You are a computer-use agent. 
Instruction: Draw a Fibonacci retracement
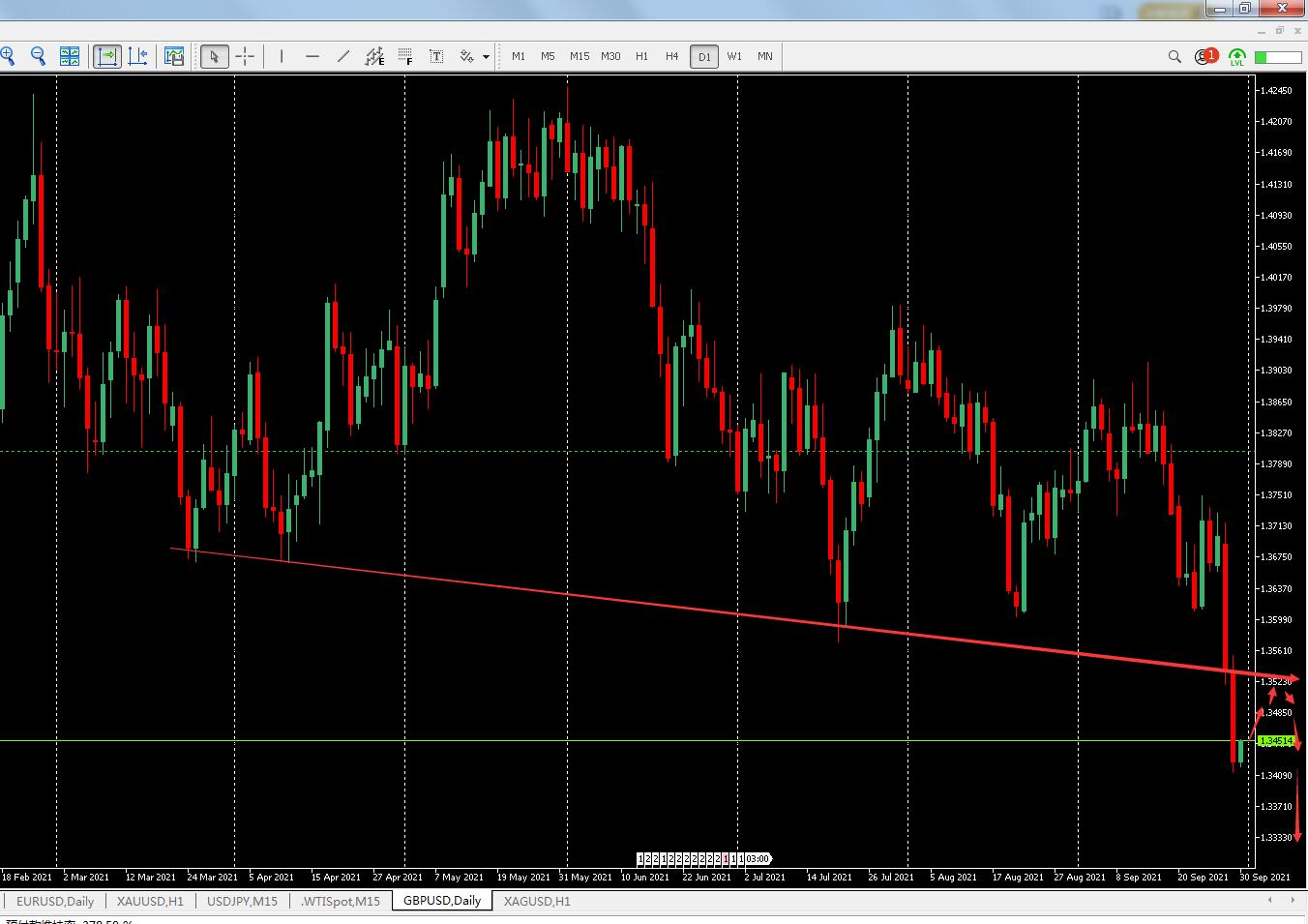coord(405,56)
